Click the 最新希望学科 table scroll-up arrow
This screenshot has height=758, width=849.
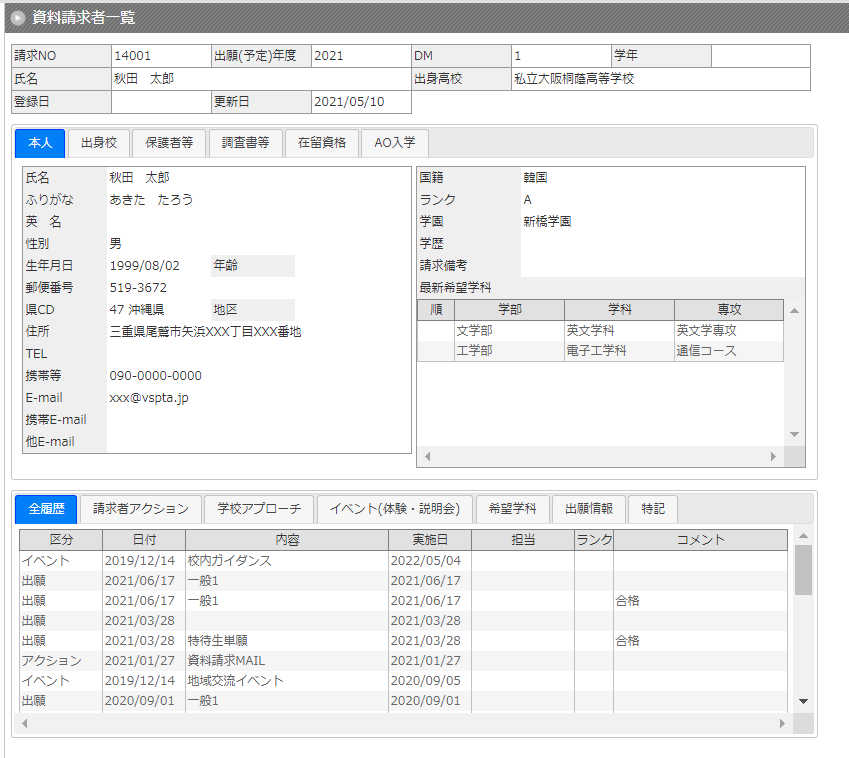[794, 311]
